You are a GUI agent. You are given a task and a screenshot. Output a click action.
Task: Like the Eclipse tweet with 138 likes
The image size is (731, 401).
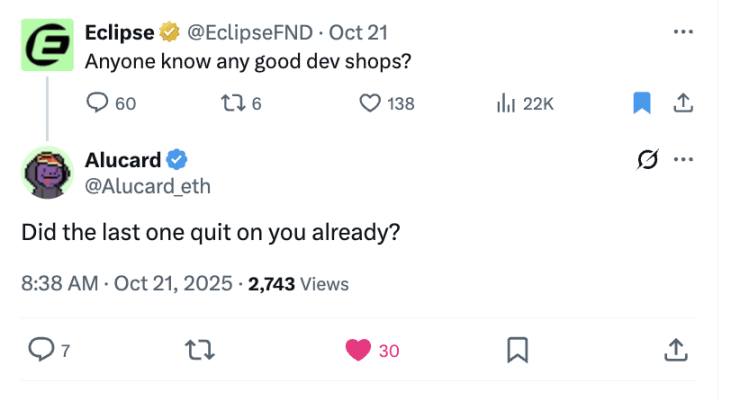(x=386, y=103)
